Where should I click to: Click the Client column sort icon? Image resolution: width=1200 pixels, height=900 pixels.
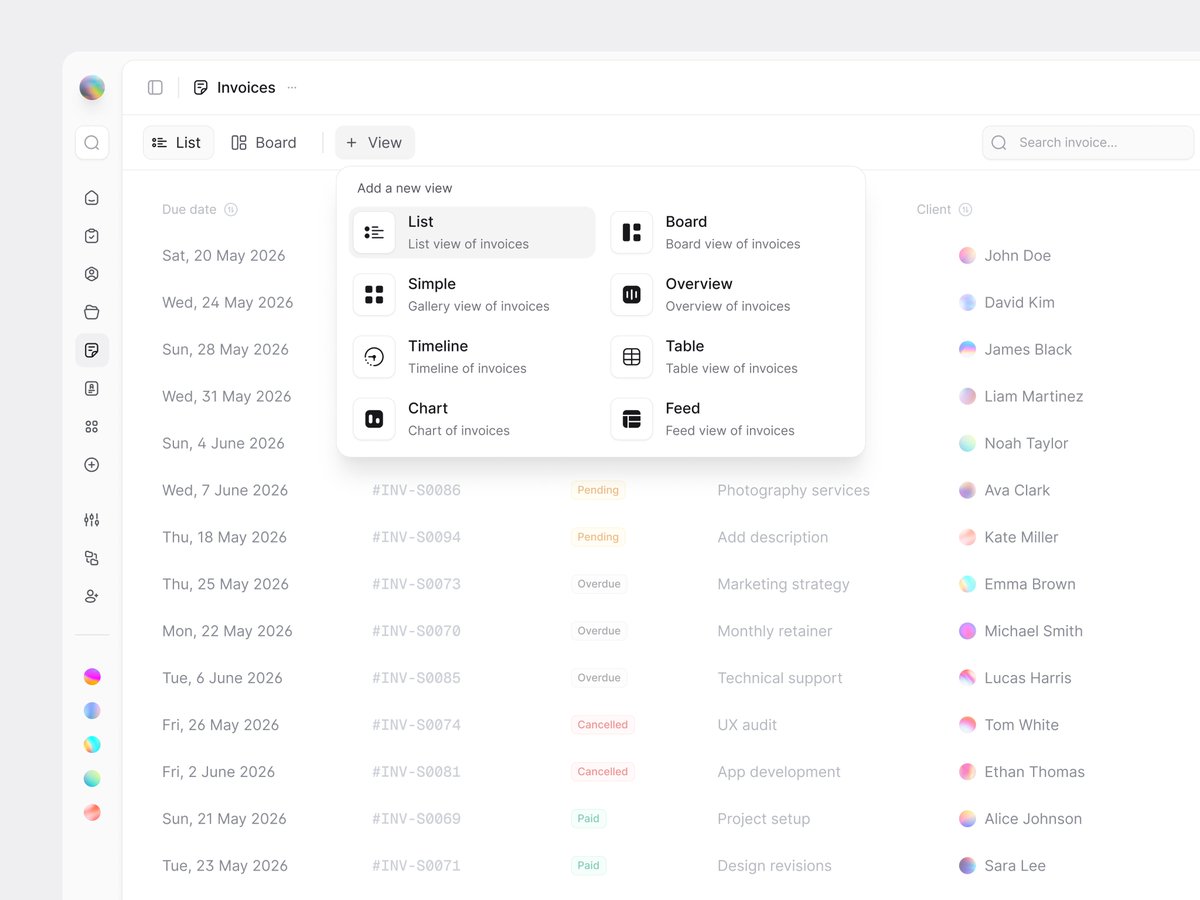[x=966, y=210]
